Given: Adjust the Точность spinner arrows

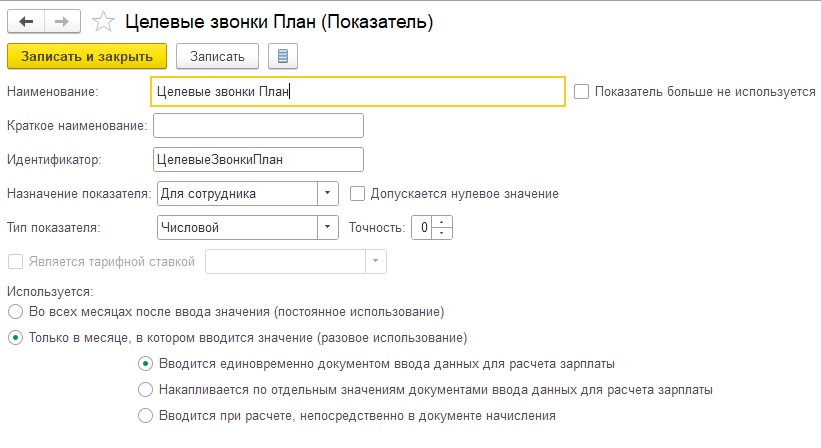Looking at the screenshot, I should [x=445, y=227].
